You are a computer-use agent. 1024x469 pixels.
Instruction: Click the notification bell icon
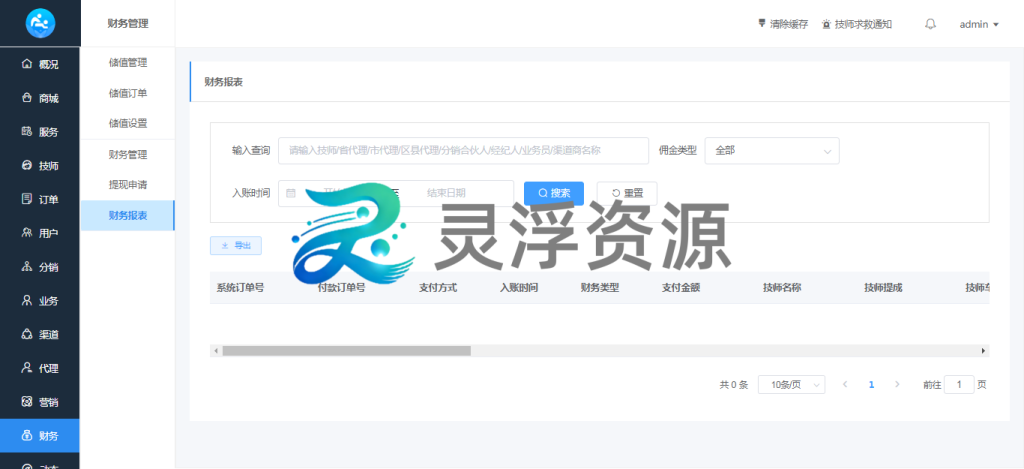tap(931, 24)
